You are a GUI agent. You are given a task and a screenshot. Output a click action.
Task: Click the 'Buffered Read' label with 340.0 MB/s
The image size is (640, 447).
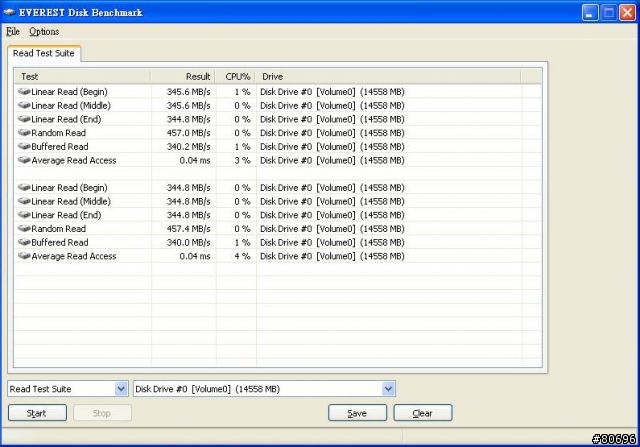60,242
